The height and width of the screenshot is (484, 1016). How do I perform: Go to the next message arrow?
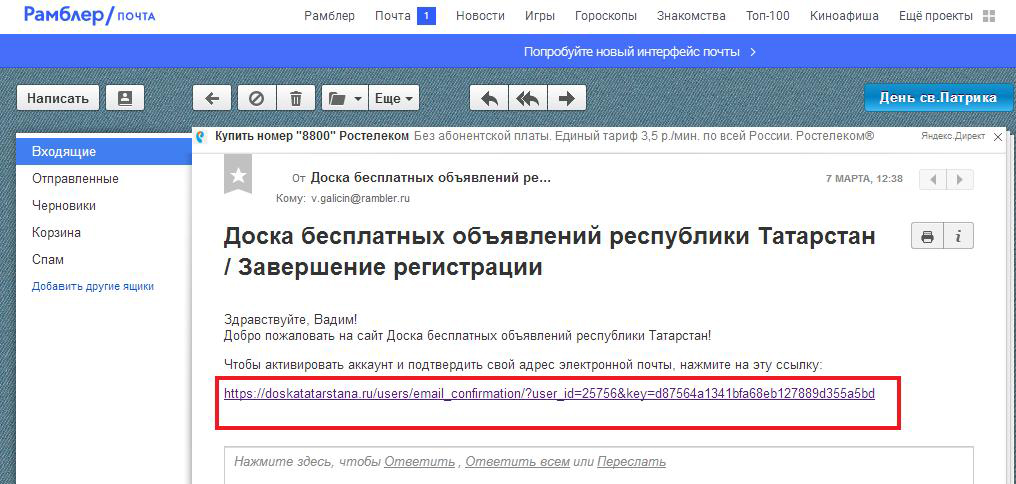pyautogui.click(x=960, y=179)
